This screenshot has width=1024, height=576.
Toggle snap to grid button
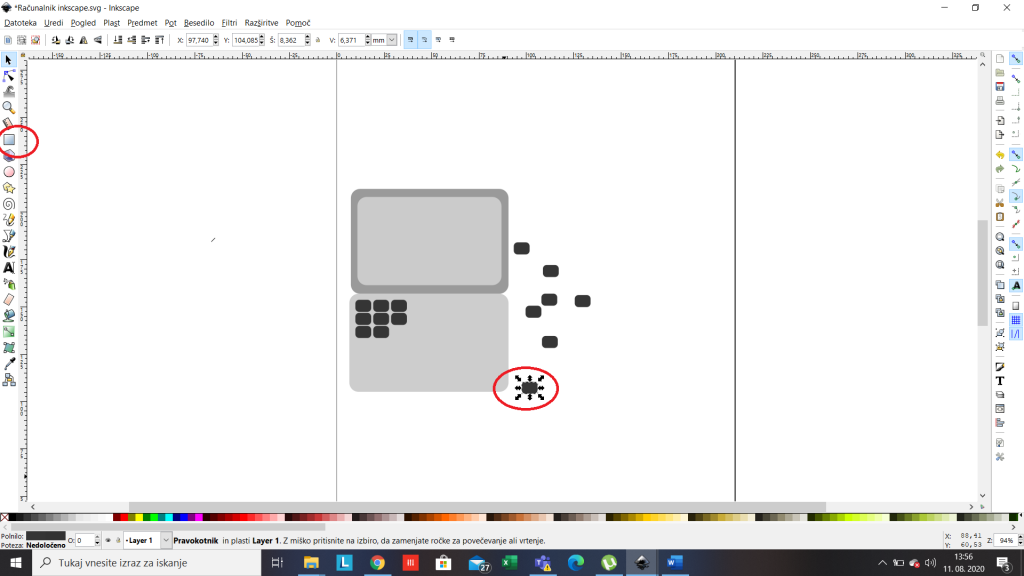(x=1016, y=320)
